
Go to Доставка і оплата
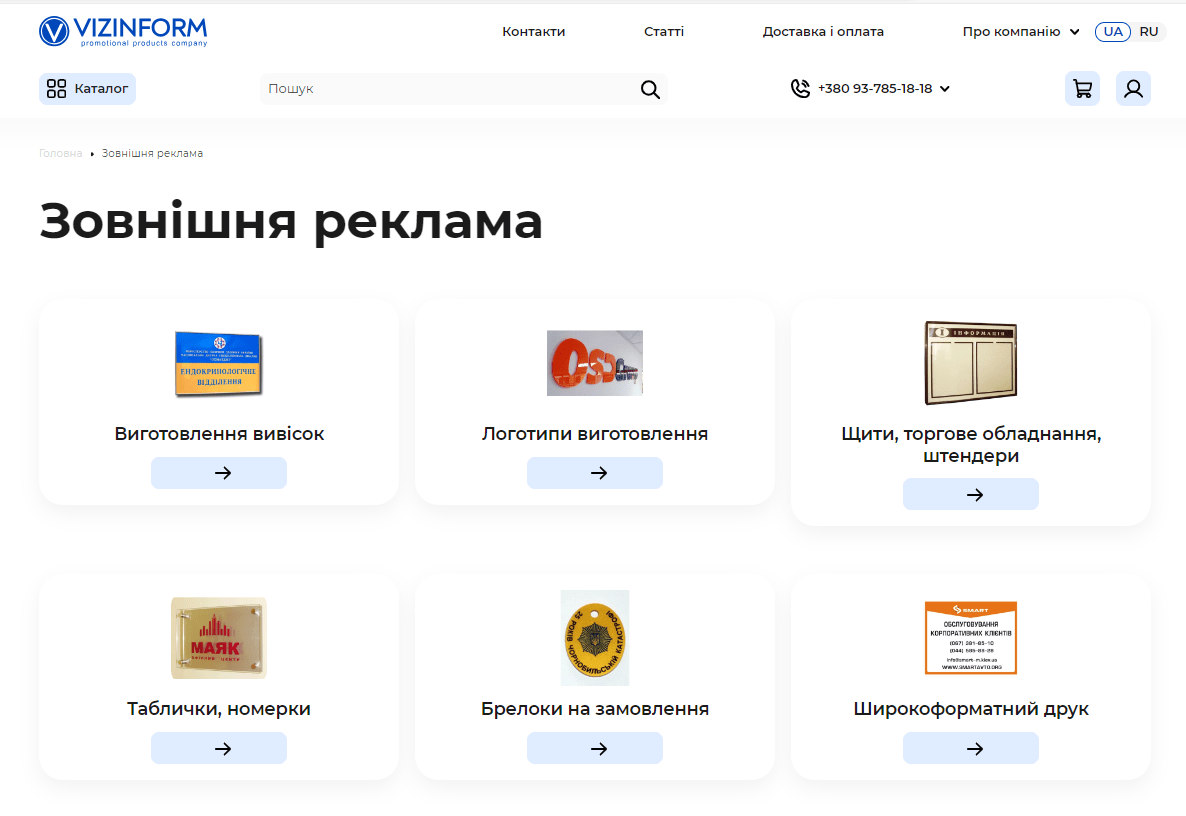(823, 32)
